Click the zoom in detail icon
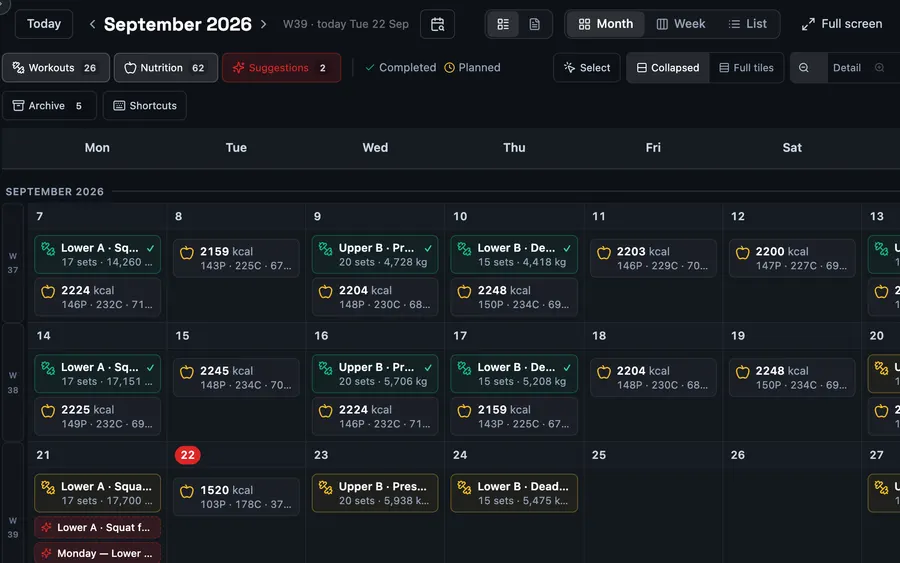Screen dimensions: 900x563 click(879, 68)
